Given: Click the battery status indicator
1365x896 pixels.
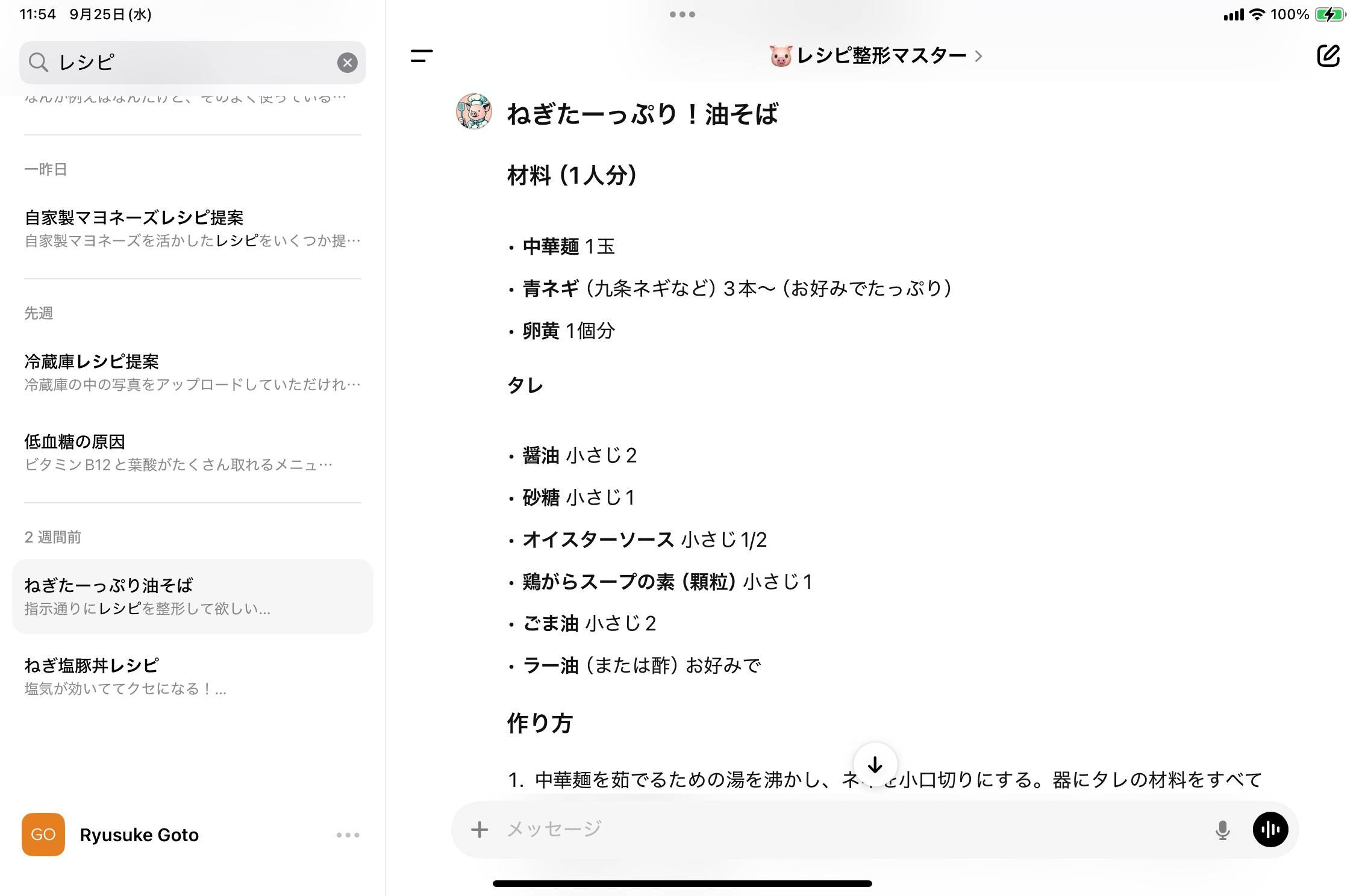Looking at the screenshot, I should point(1330,14).
